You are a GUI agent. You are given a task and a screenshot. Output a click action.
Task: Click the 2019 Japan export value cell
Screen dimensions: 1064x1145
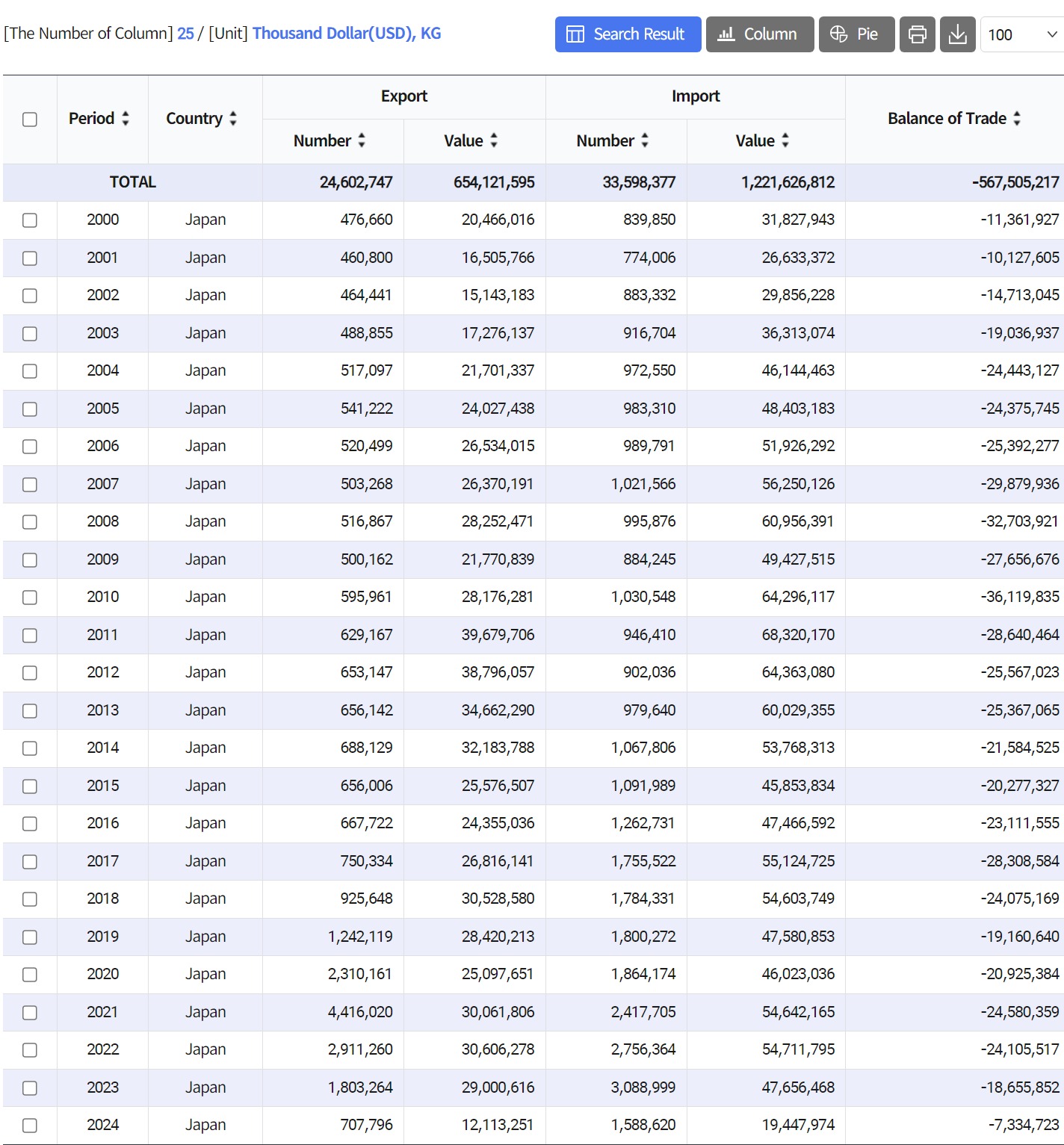click(x=498, y=937)
